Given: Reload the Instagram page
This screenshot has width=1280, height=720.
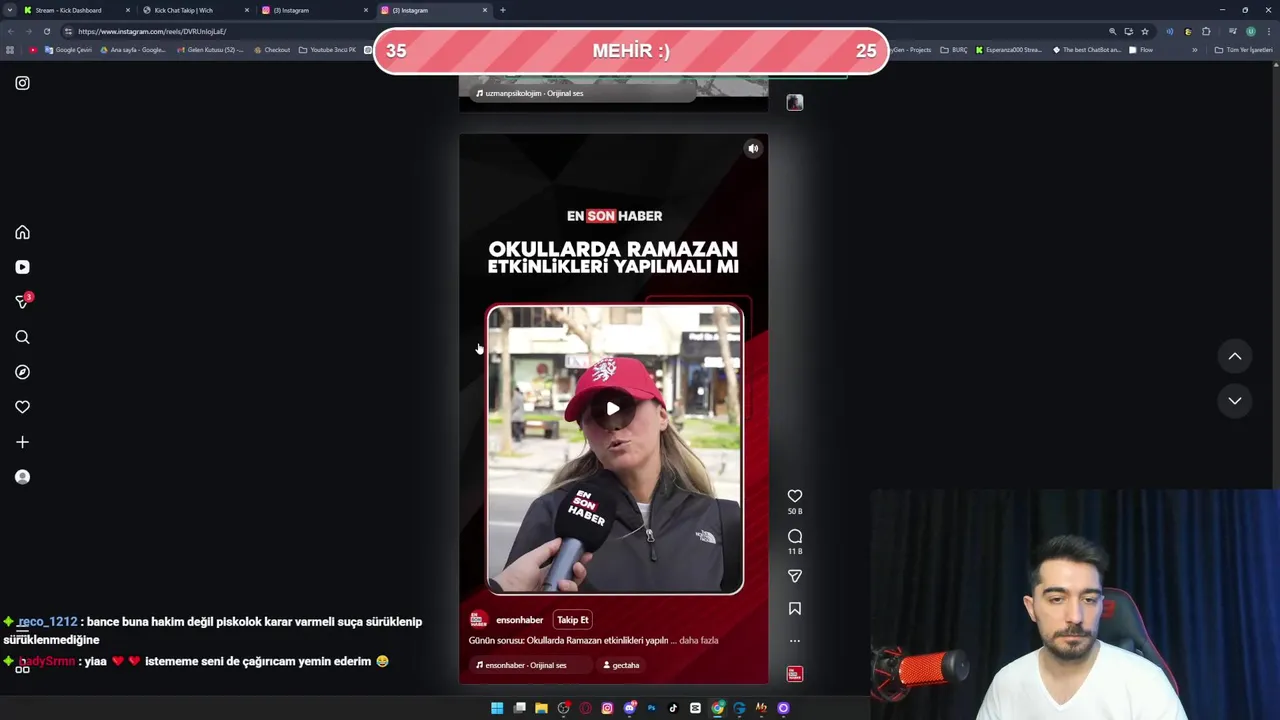Looking at the screenshot, I should 46,31.
